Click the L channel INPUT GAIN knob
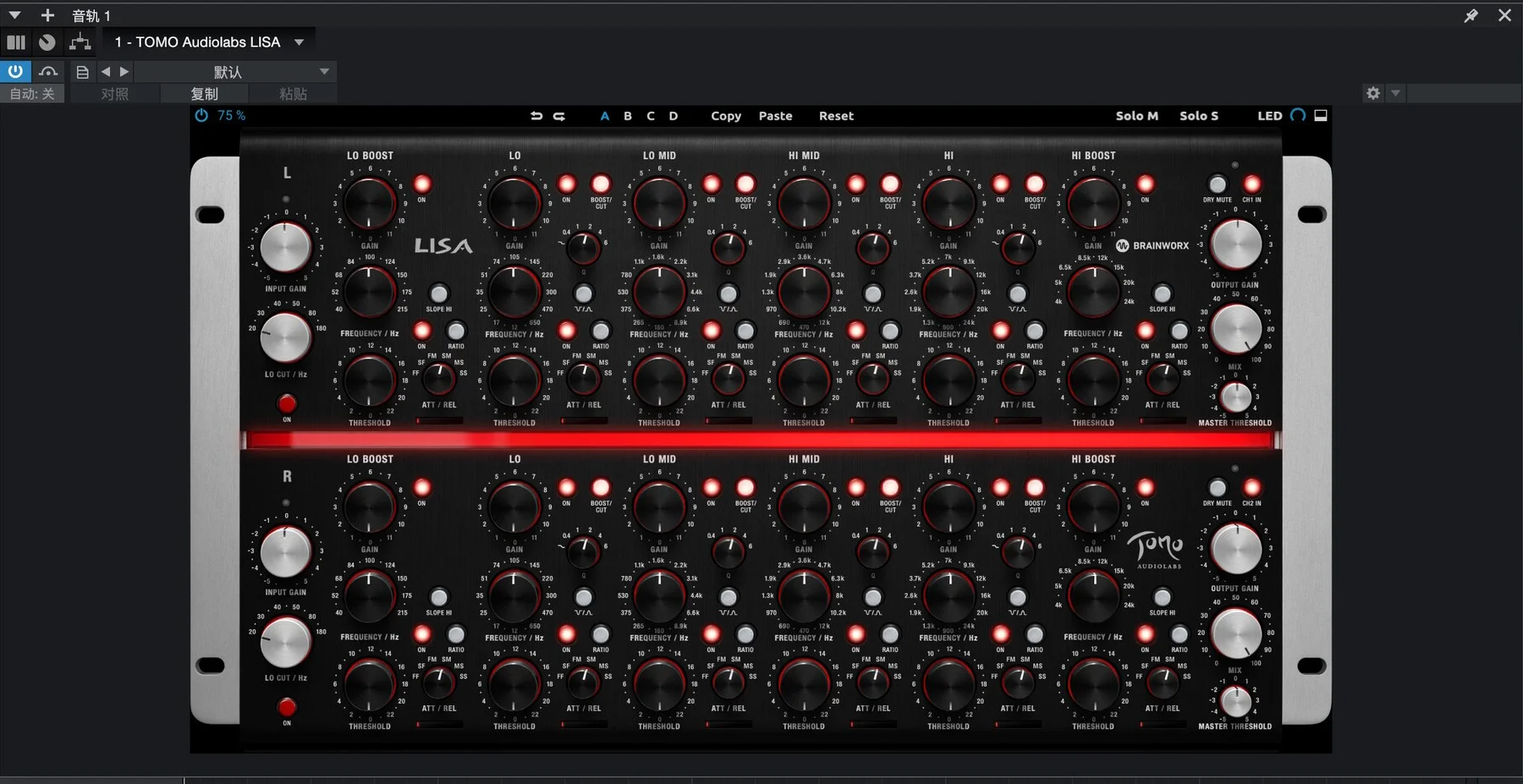The image size is (1523, 784). (285, 247)
